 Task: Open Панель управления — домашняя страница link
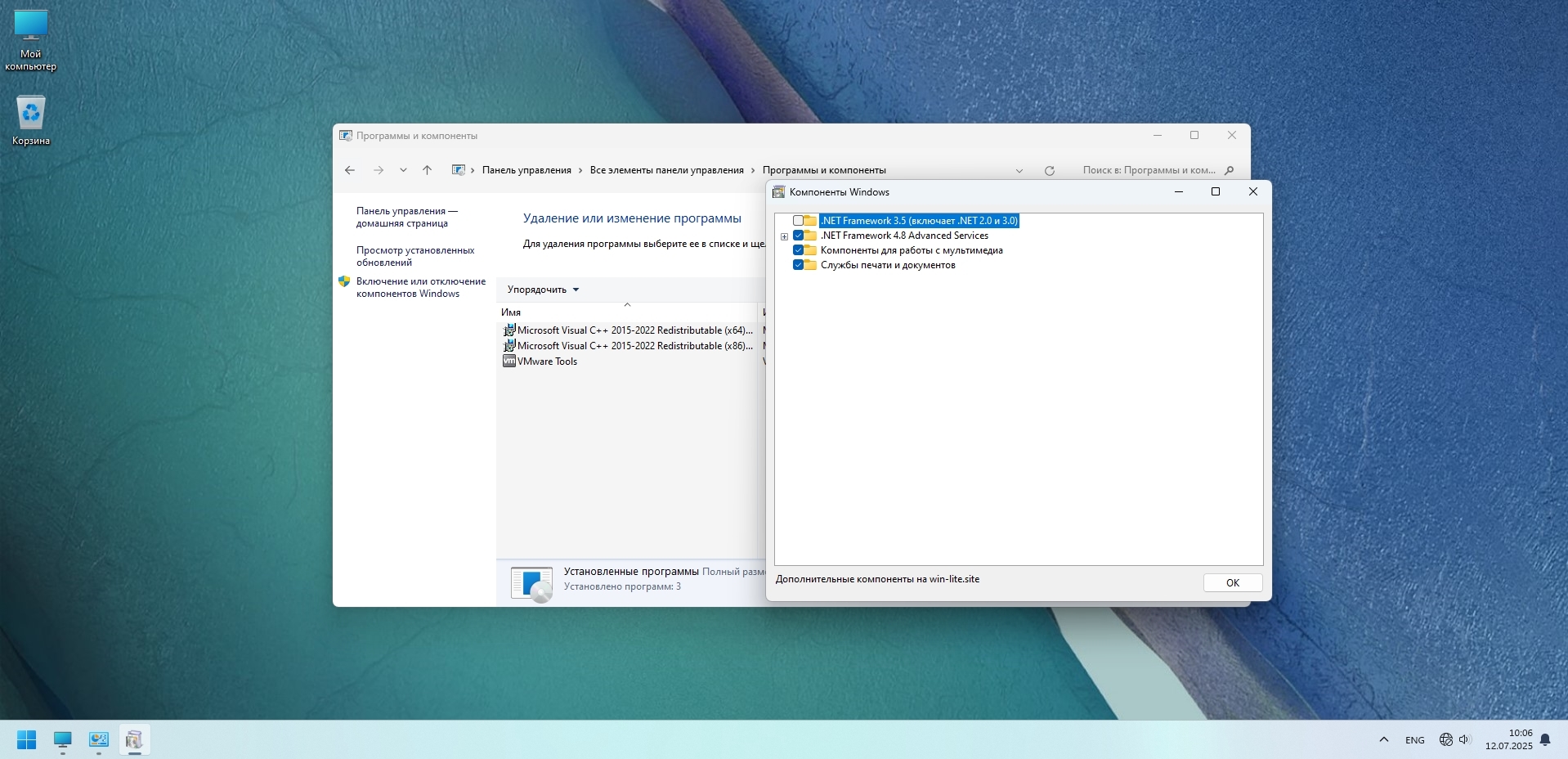(407, 217)
